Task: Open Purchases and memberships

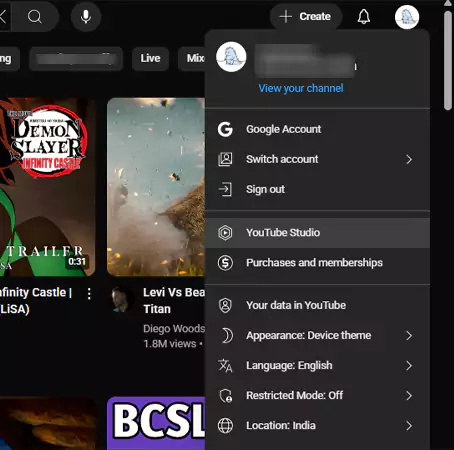Action: (317, 263)
